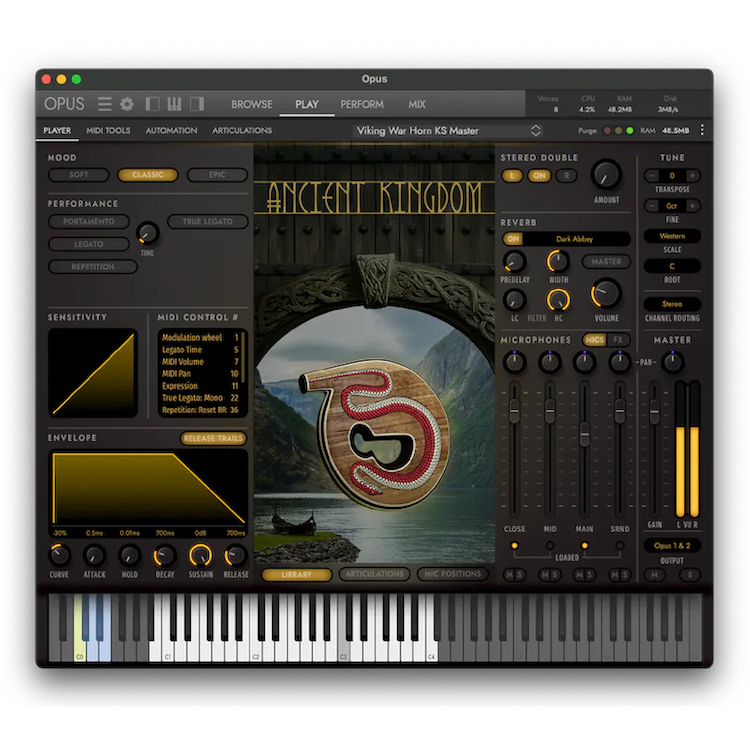The image size is (750, 750).
Task: Click the transpose plus button
Action: tap(692, 175)
